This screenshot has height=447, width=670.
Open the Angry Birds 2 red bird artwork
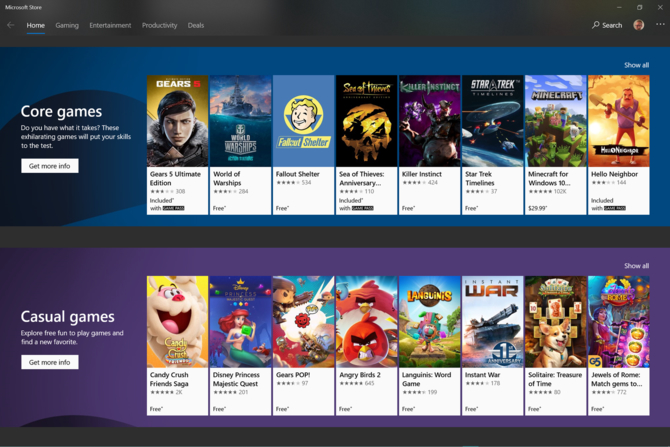(367, 322)
